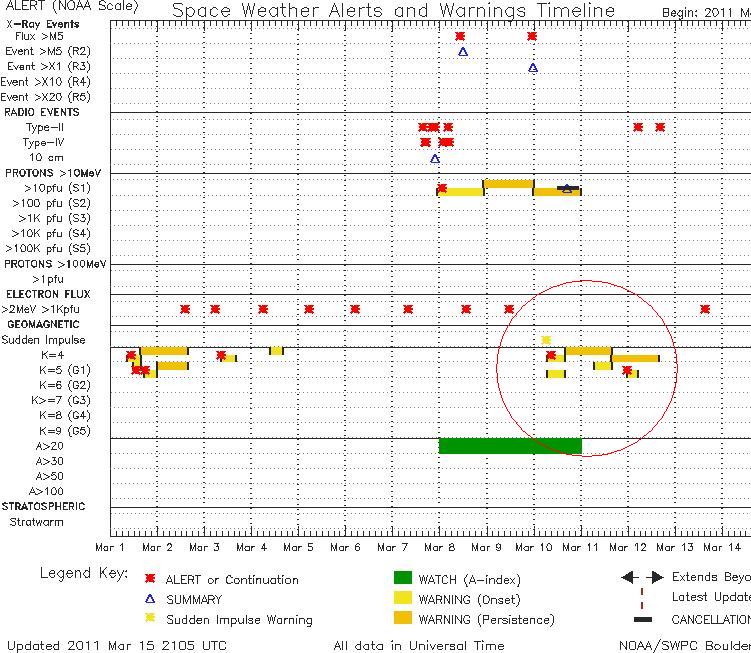Click the 'Updated 2011 Mar 15 2105 UTC' text

117,646
